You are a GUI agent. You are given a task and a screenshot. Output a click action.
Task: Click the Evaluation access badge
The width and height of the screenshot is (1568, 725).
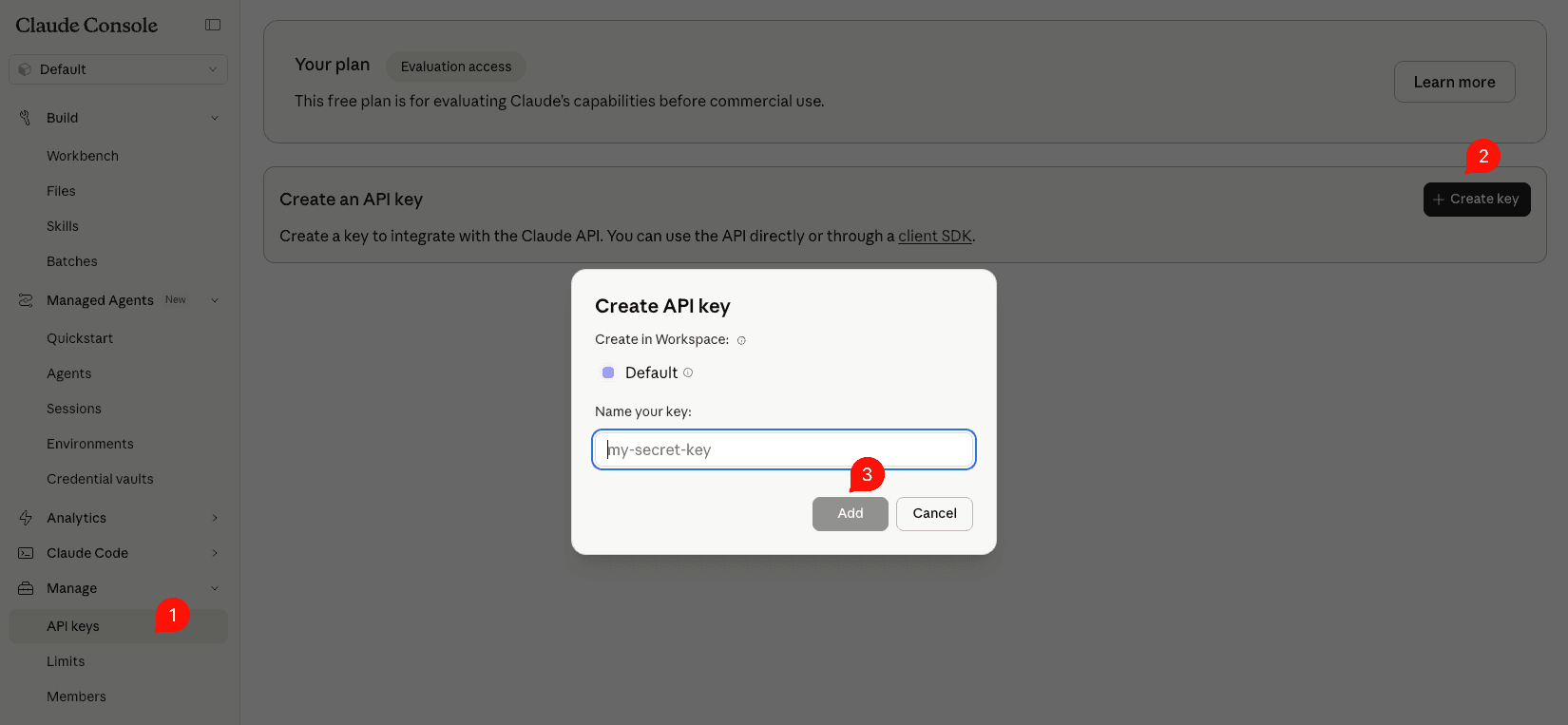coord(456,67)
